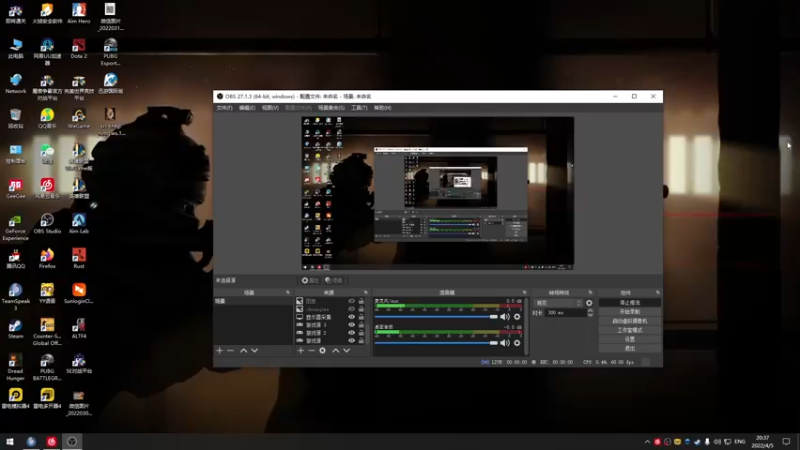The width and height of the screenshot is (800, 450).
Task: Move scene up with the arrow under 场景 list
Action: tap(243, 351)
